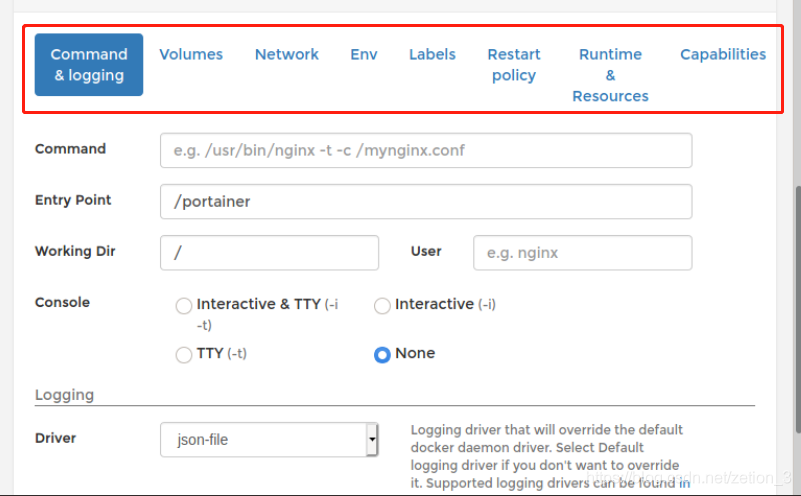Open the Capabilities tab
The image size is (801, 496).
(x=723, y=54)
